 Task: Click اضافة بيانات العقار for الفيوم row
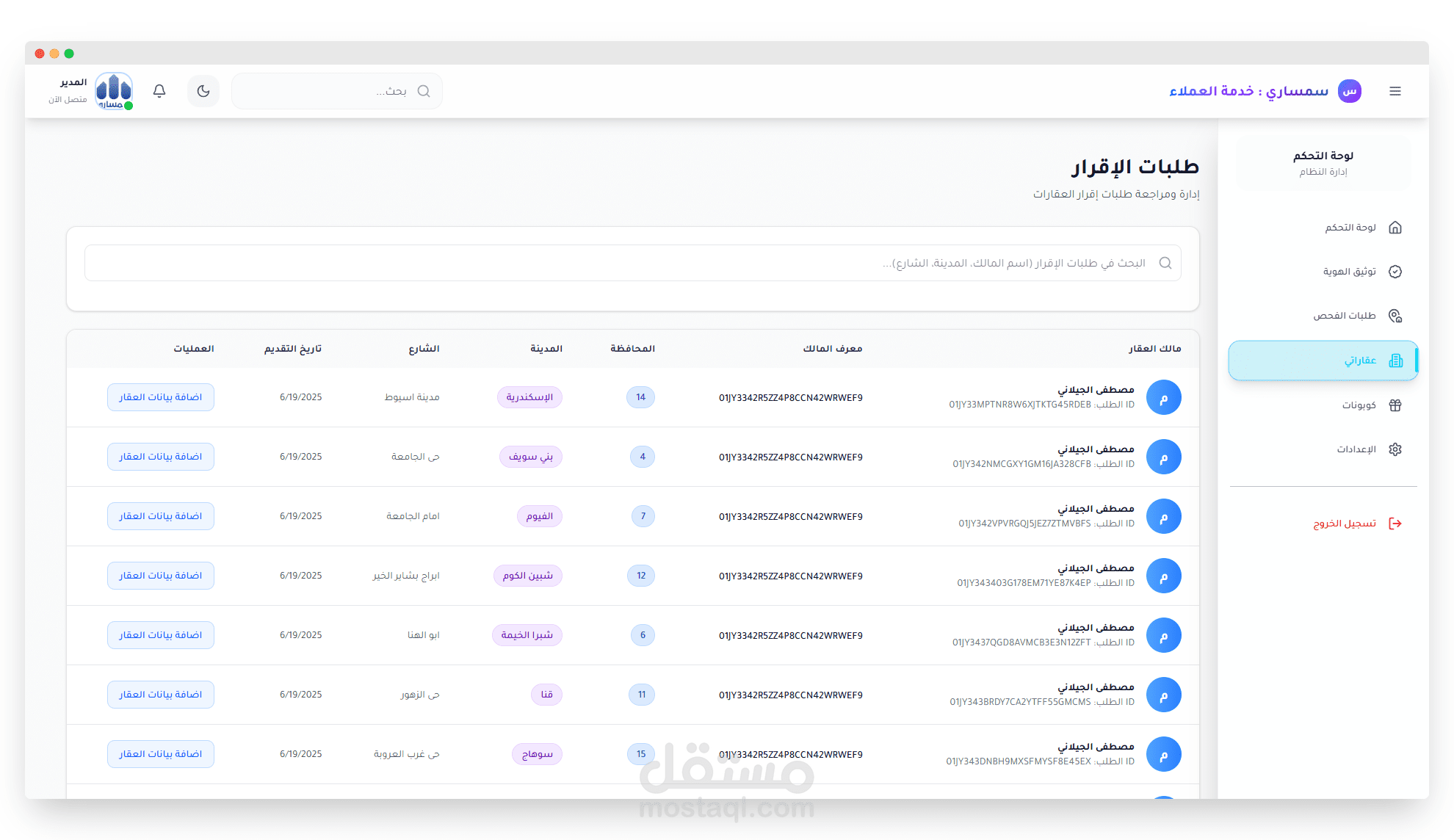160,516
